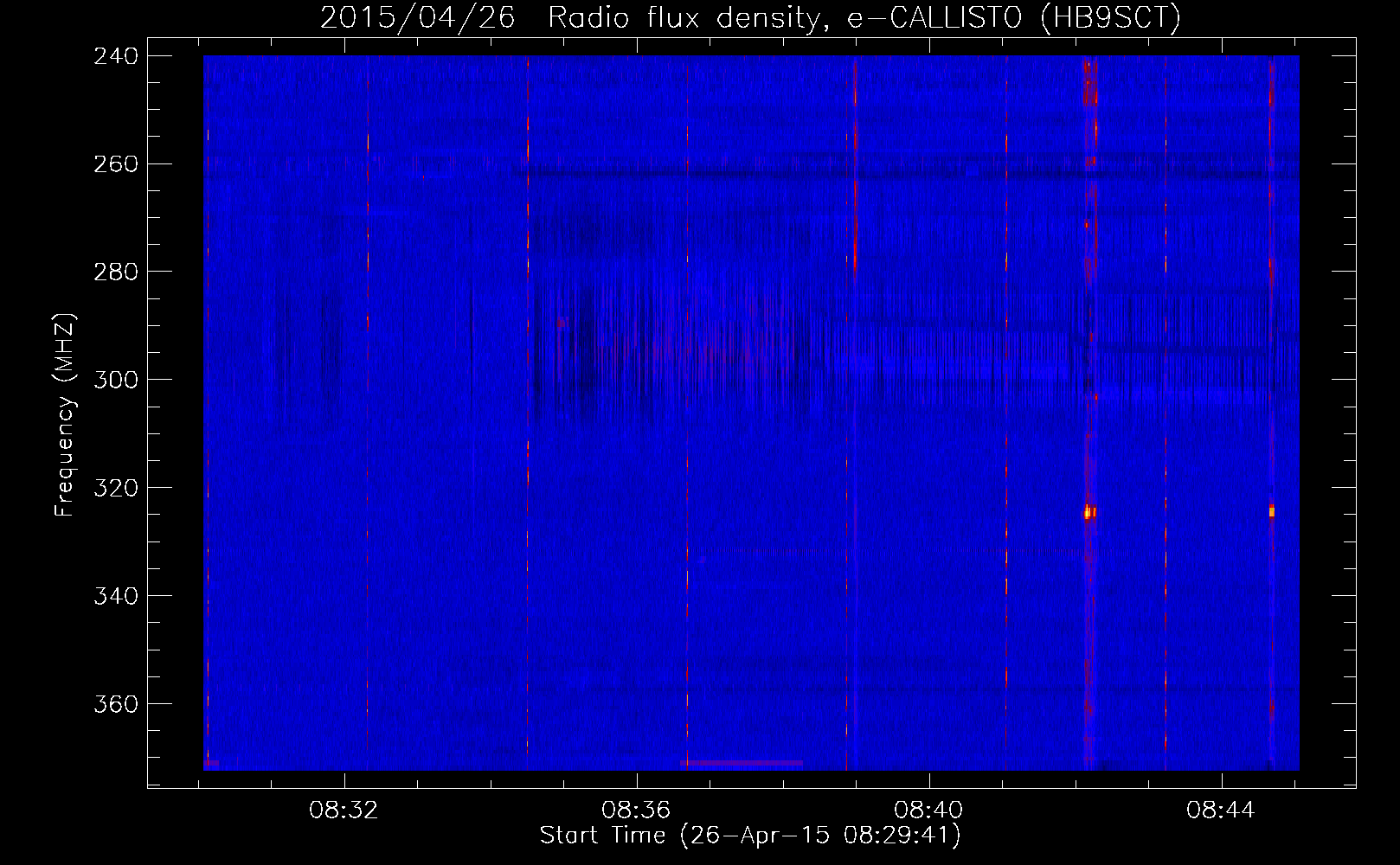The height and width of the screenshot is (865, 1400).
Task: Click the 'Start Time (26-Apr-15 08:29:41)' label
Action: click(750, 836)
